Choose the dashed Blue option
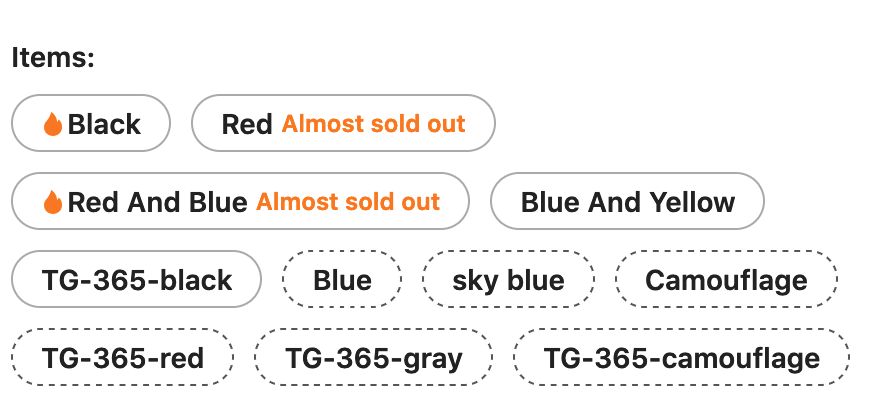 [x=342, y=280]
